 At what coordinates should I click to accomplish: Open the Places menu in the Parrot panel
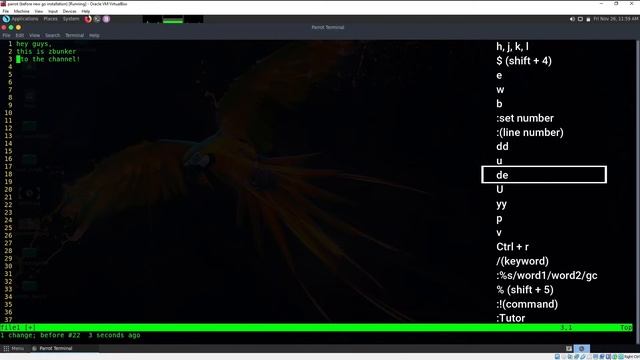point(51,19)
